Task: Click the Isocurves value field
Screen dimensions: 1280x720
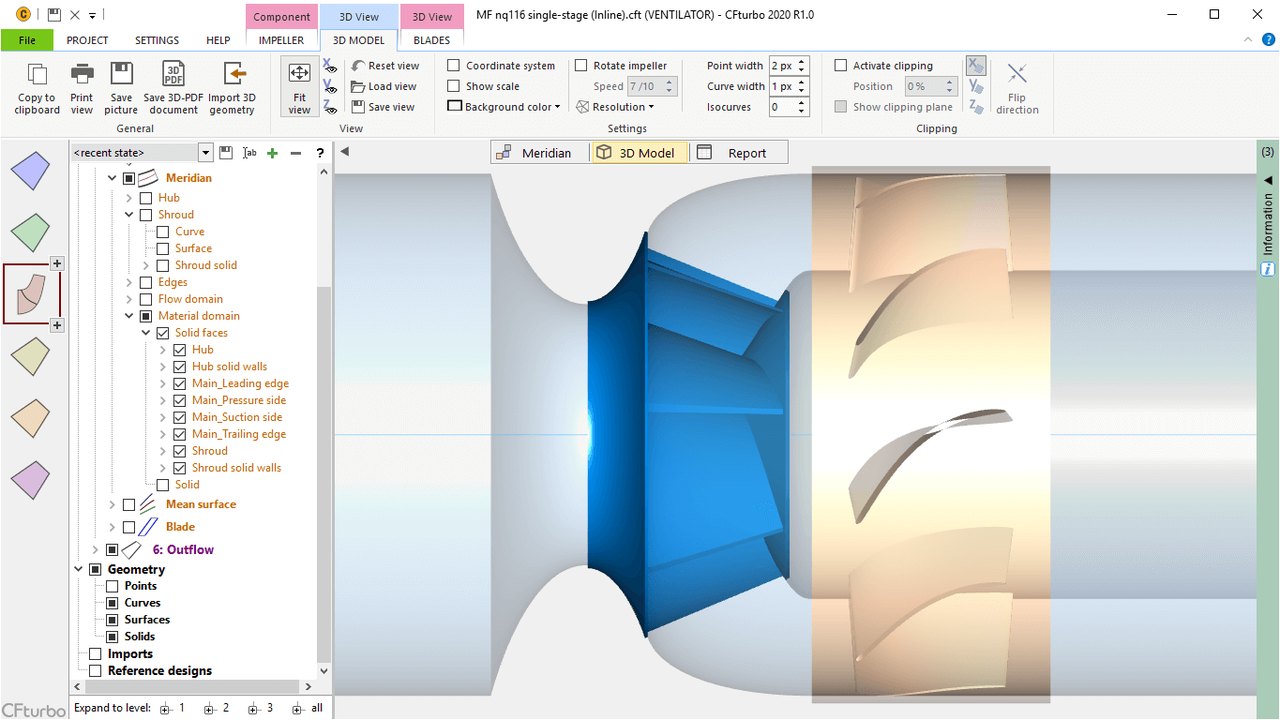Action: tap(783, 107)
